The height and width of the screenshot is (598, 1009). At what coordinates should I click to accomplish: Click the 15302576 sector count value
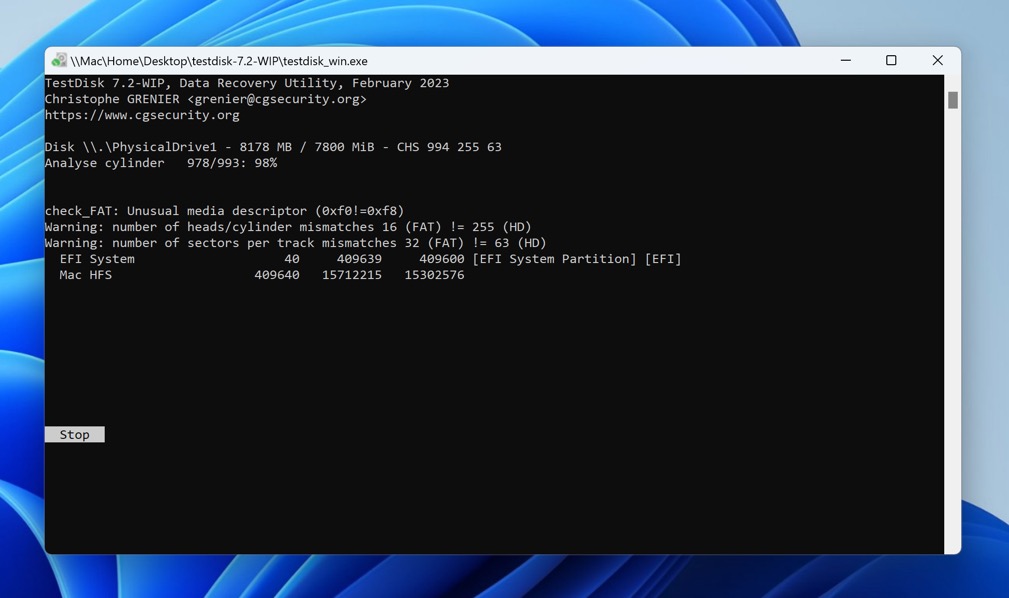pyautogui.click(x=434, y=275)
